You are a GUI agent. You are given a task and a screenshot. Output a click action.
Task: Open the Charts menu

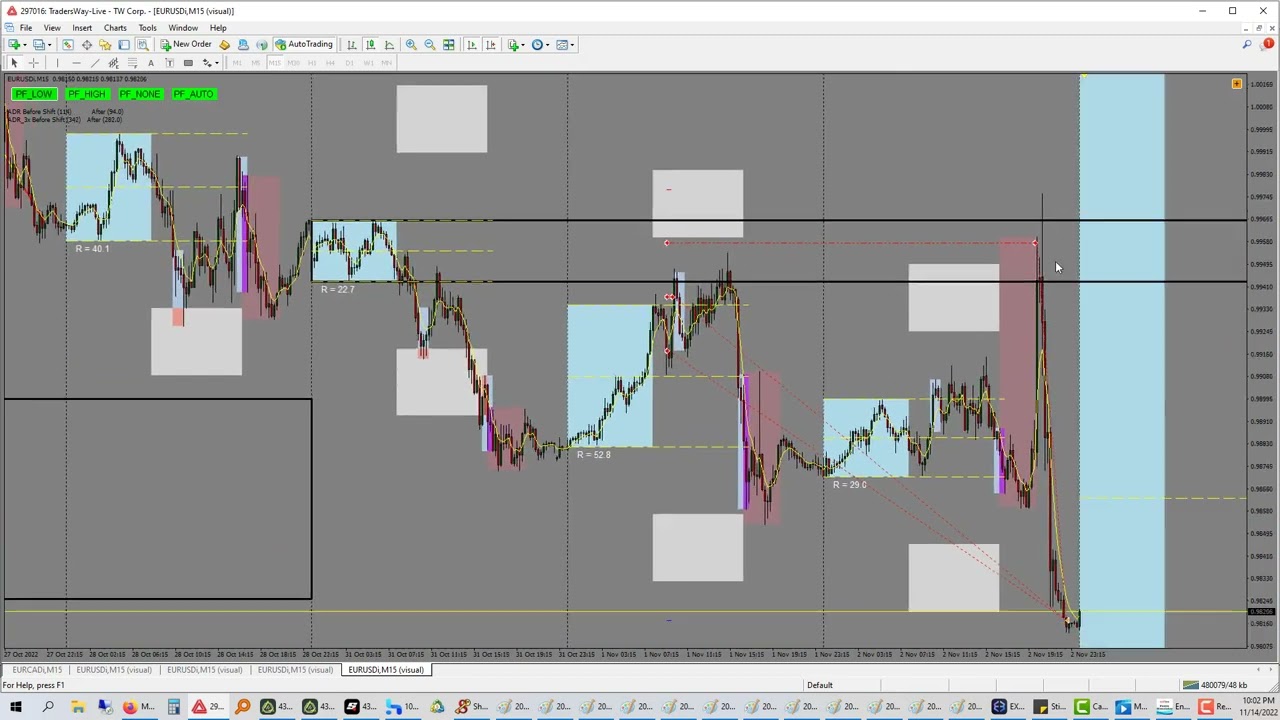click(x=115, y=28)
